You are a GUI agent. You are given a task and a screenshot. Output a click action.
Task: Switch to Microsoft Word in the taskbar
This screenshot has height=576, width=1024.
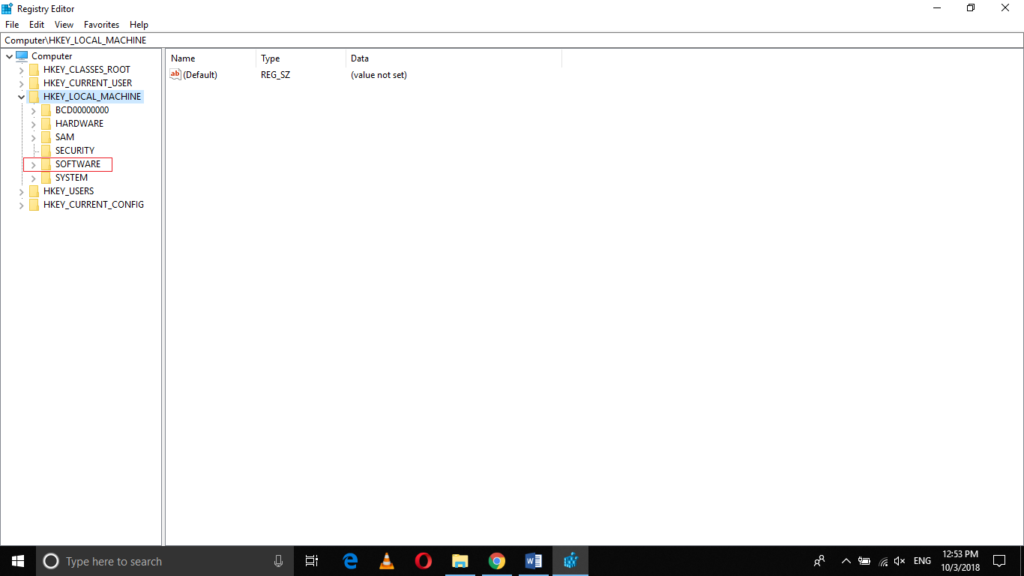tap(533, 561)
